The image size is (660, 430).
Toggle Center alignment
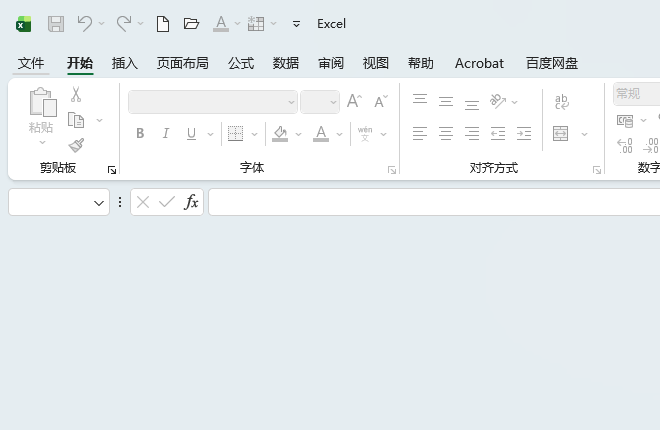446,134
